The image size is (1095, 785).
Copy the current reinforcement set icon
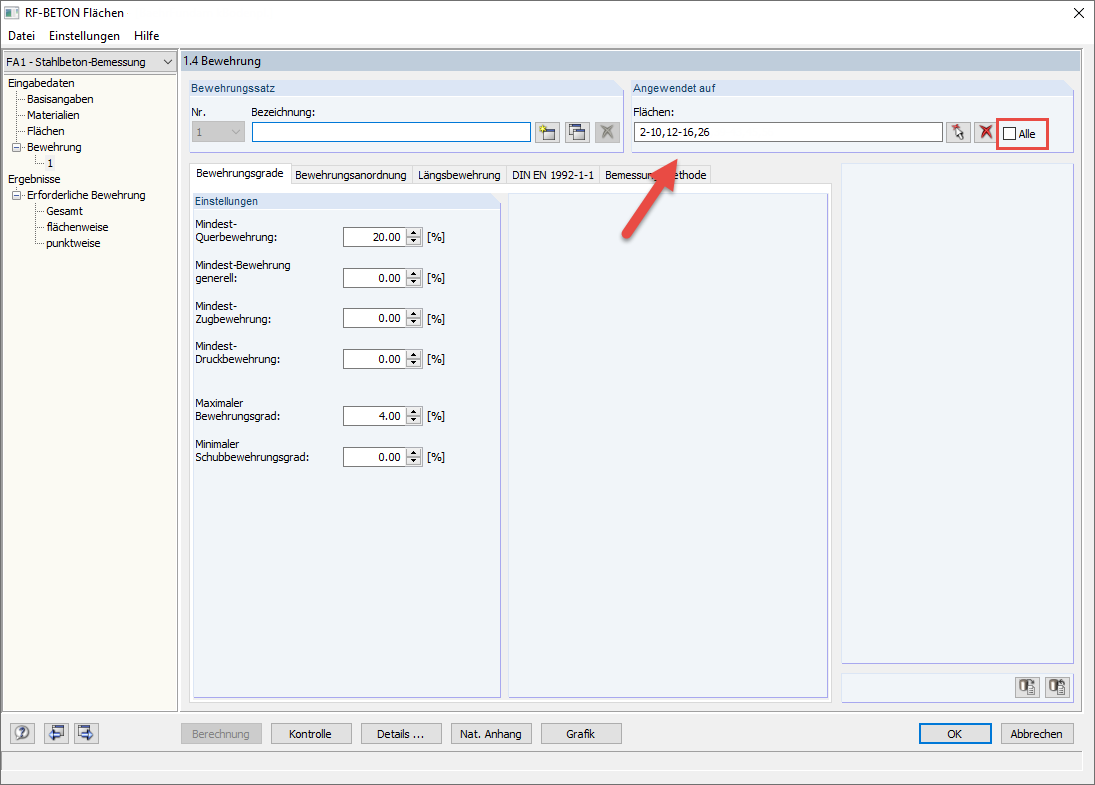point(578,132)
